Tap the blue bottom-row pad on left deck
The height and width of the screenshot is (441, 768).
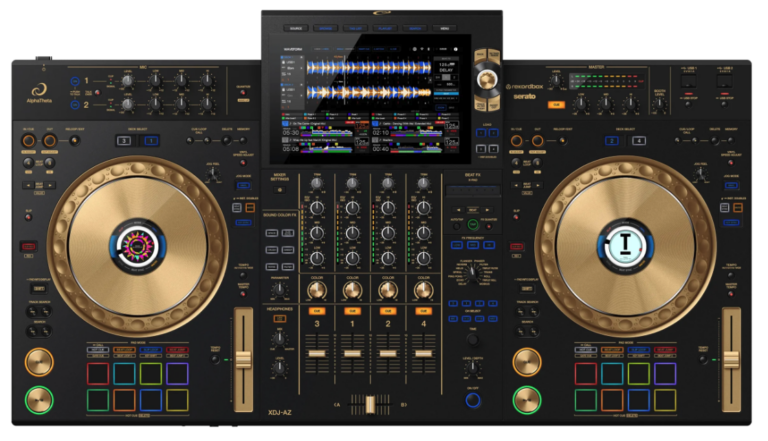(x=151, y=400)
